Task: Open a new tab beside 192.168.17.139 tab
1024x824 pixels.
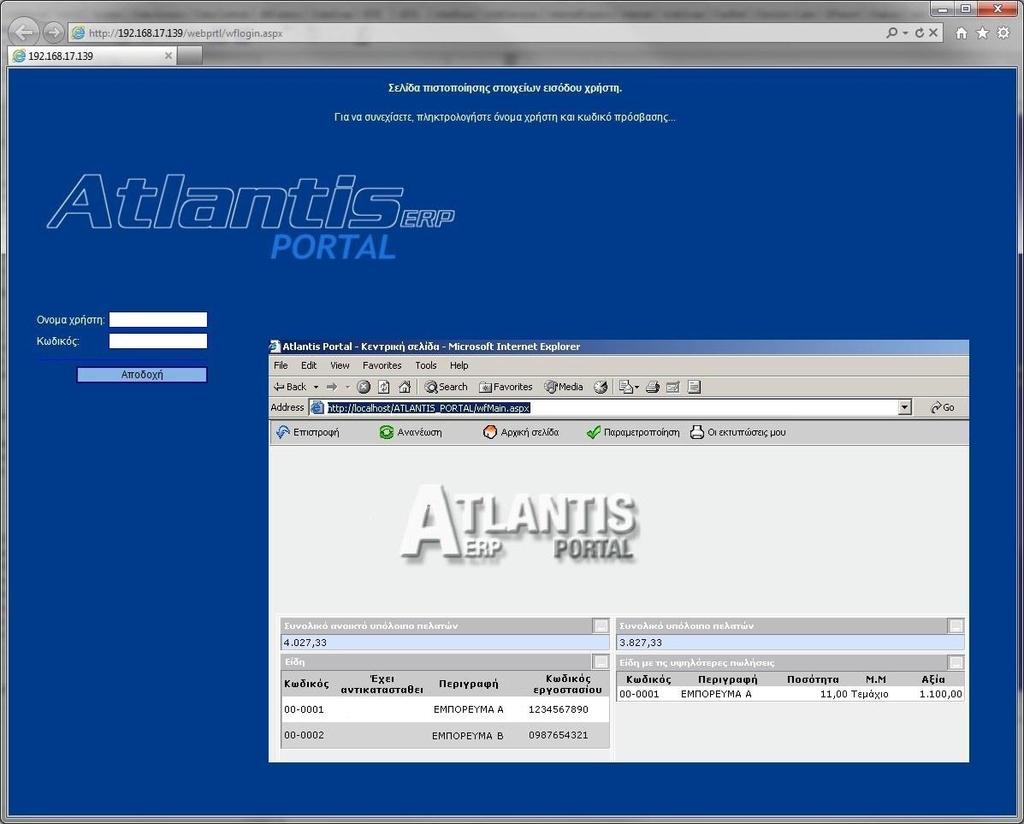Action: coord(189,55)
